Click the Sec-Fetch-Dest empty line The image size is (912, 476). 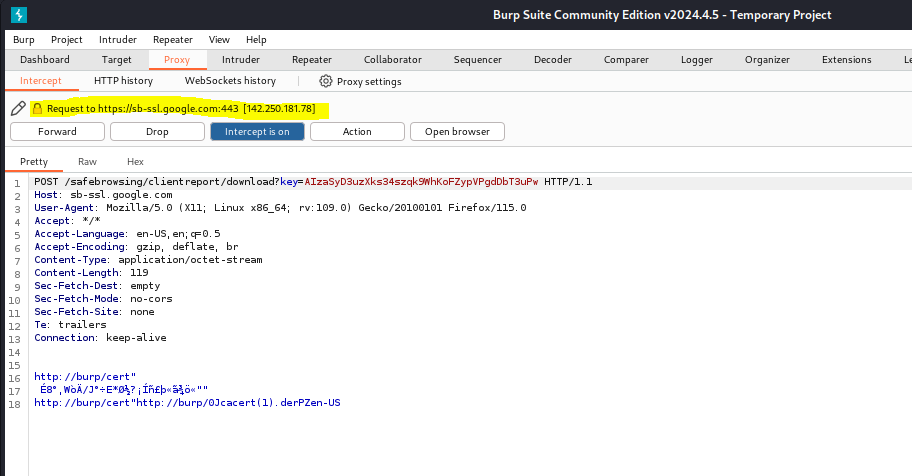[97, 286]
